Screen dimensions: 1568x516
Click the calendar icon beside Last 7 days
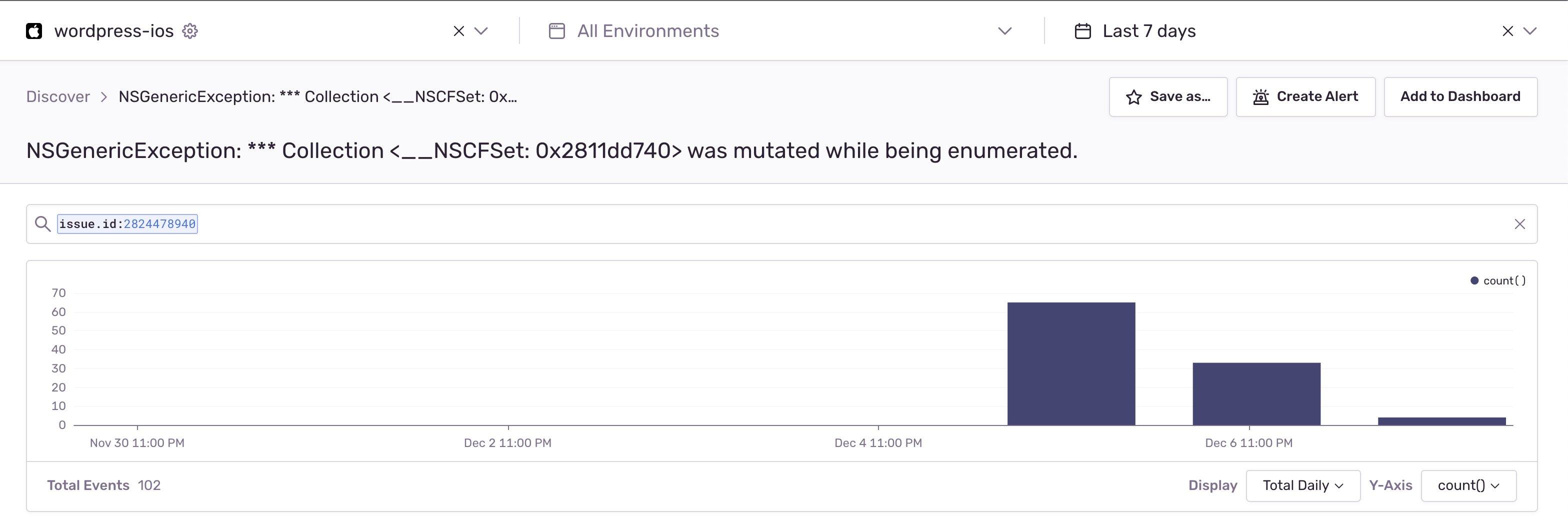point(1082,31)
